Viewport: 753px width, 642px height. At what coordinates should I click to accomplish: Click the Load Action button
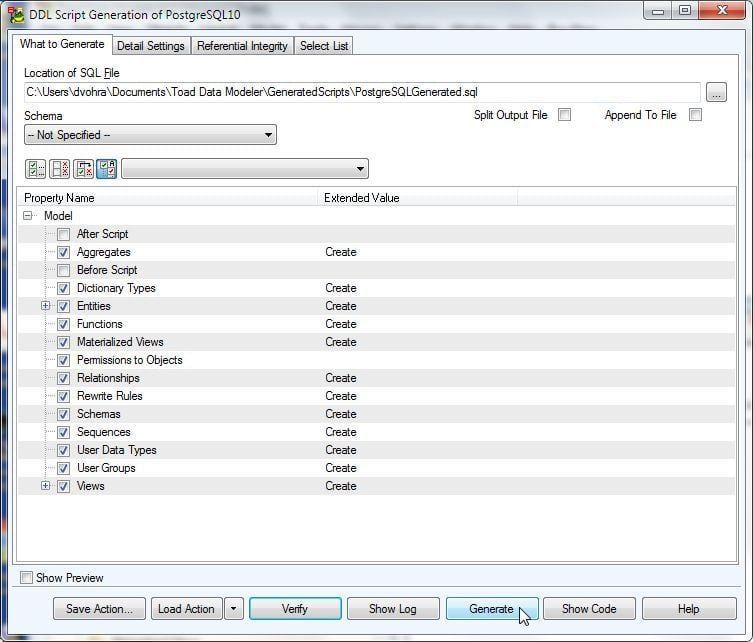tap(186, 609)
